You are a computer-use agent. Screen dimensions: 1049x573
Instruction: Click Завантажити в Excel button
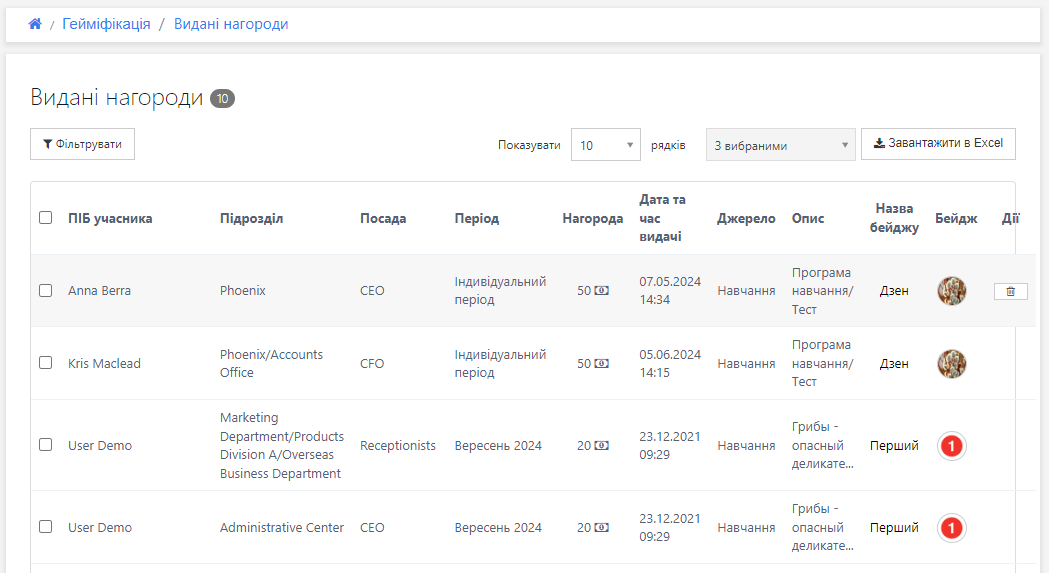[938, 143]
